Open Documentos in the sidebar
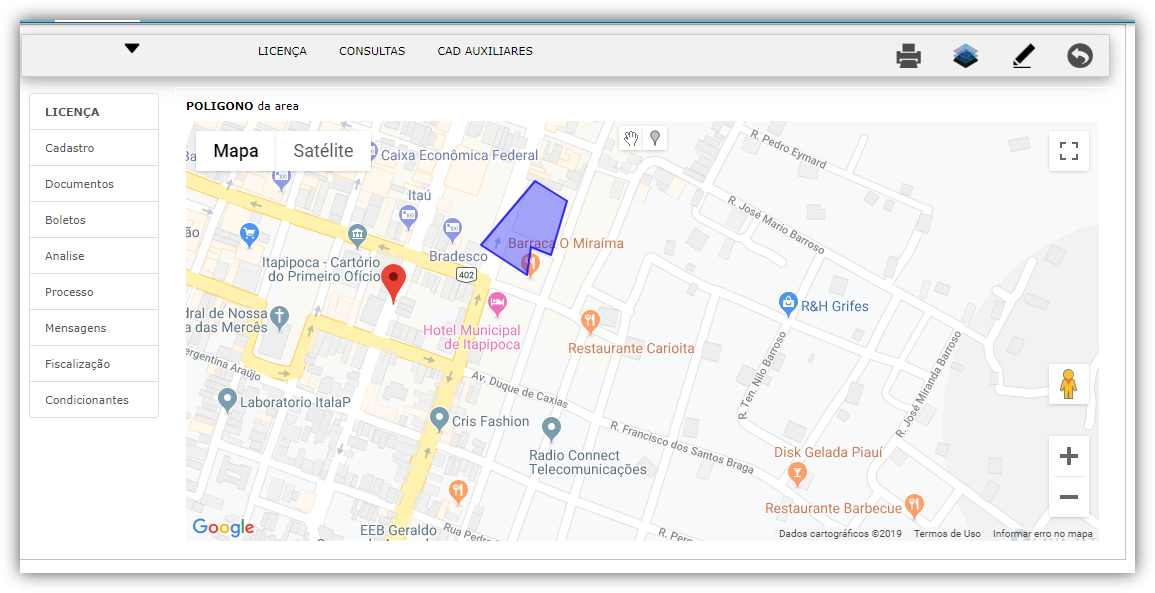Image resolution: width=1155 pixels, height=593 pixels. point(80,184)
